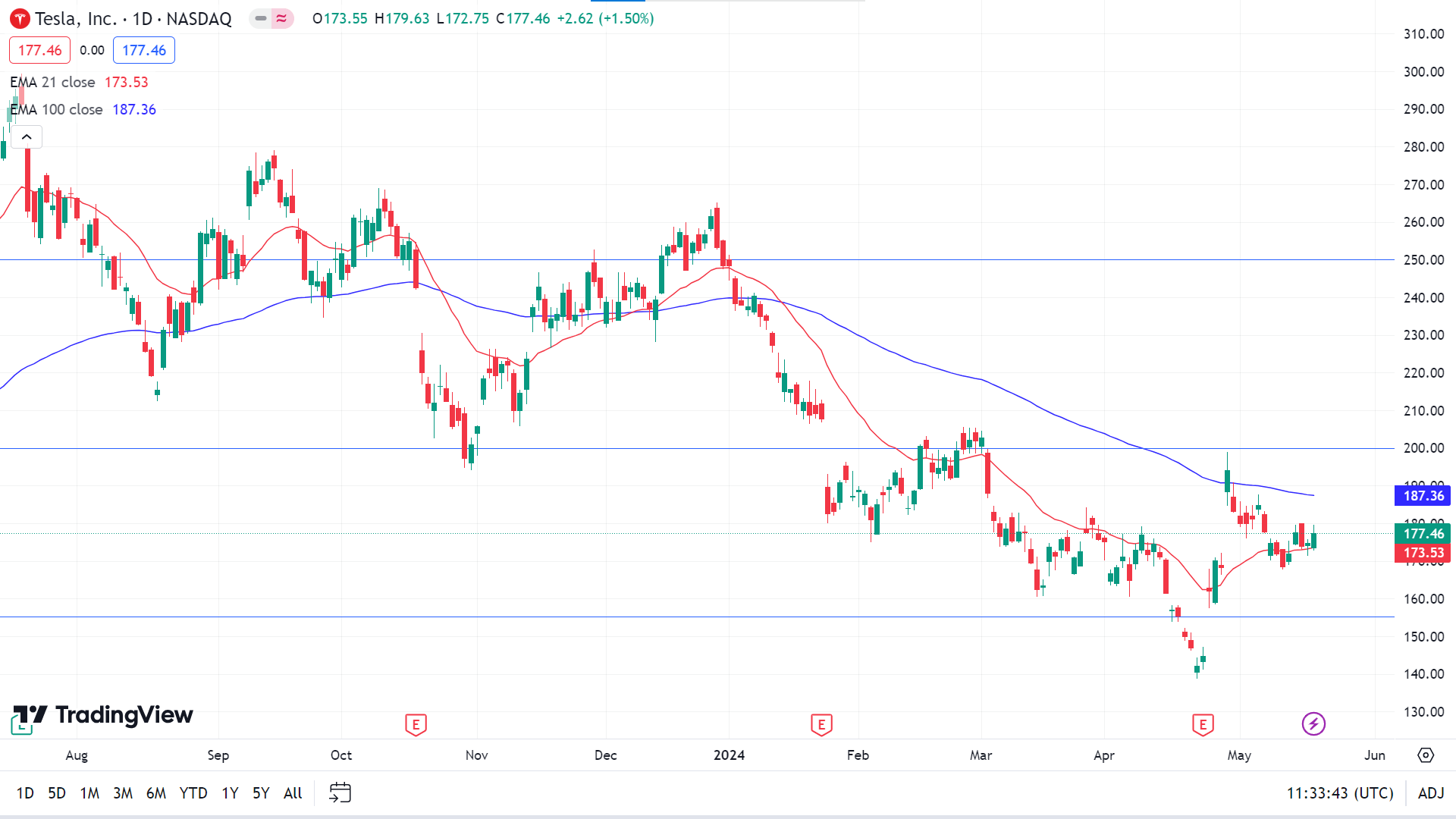This screenshot has height=819, width=1456.
Task: Click the 187.36 EMA 100 price label
Action: pos(1423,496)
